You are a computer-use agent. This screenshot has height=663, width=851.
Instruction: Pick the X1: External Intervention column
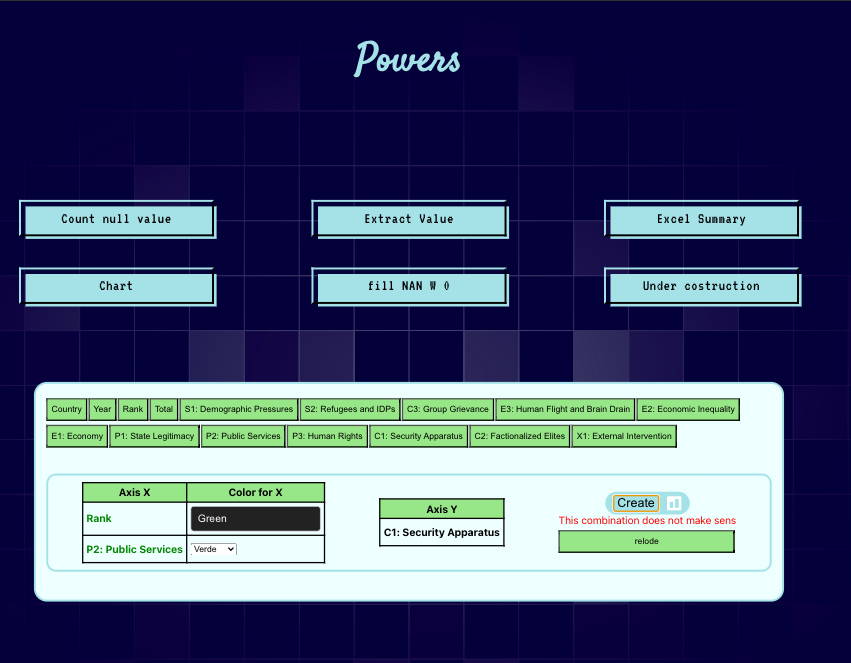[x=624, y=436]
